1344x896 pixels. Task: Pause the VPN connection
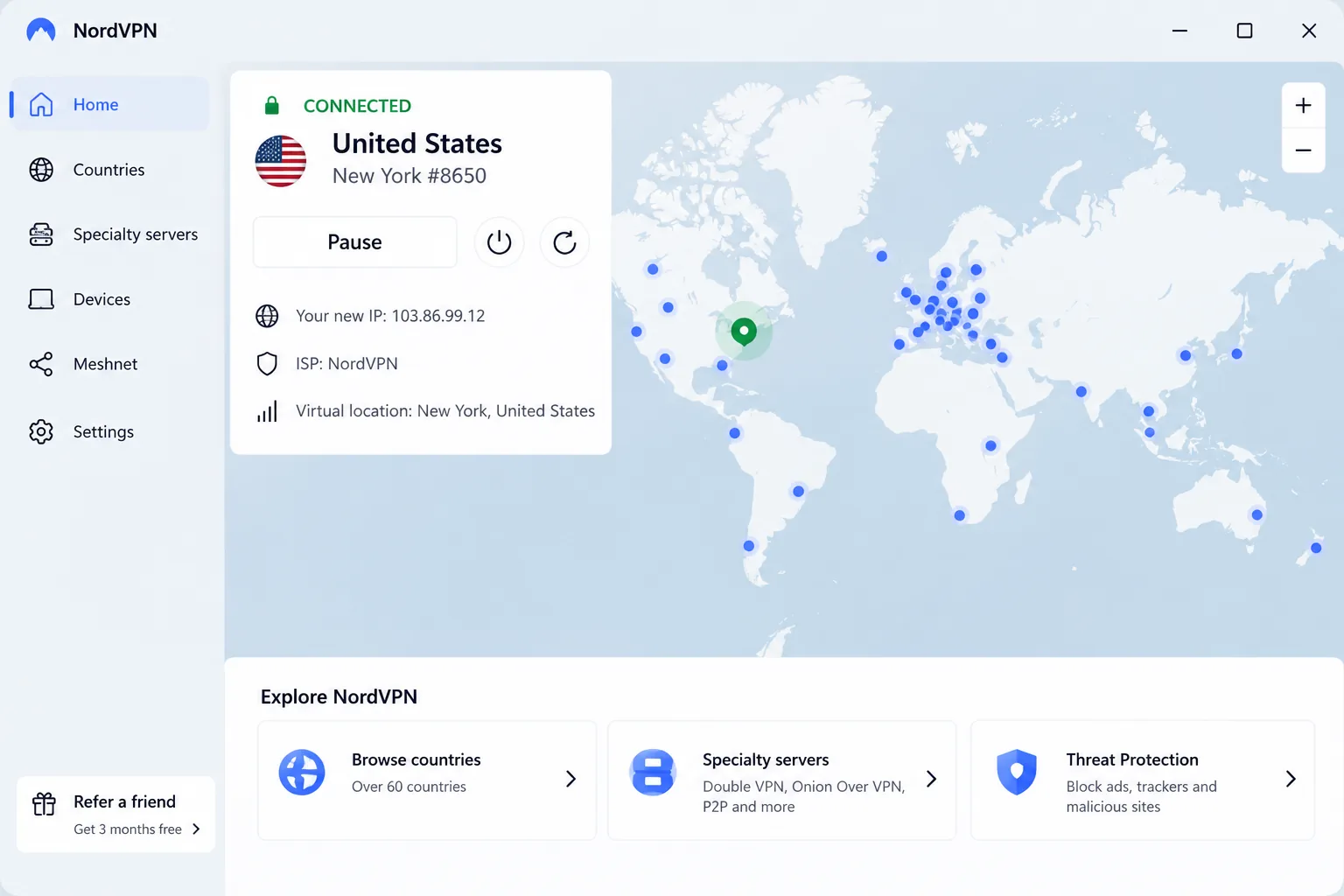coord(355,242)
